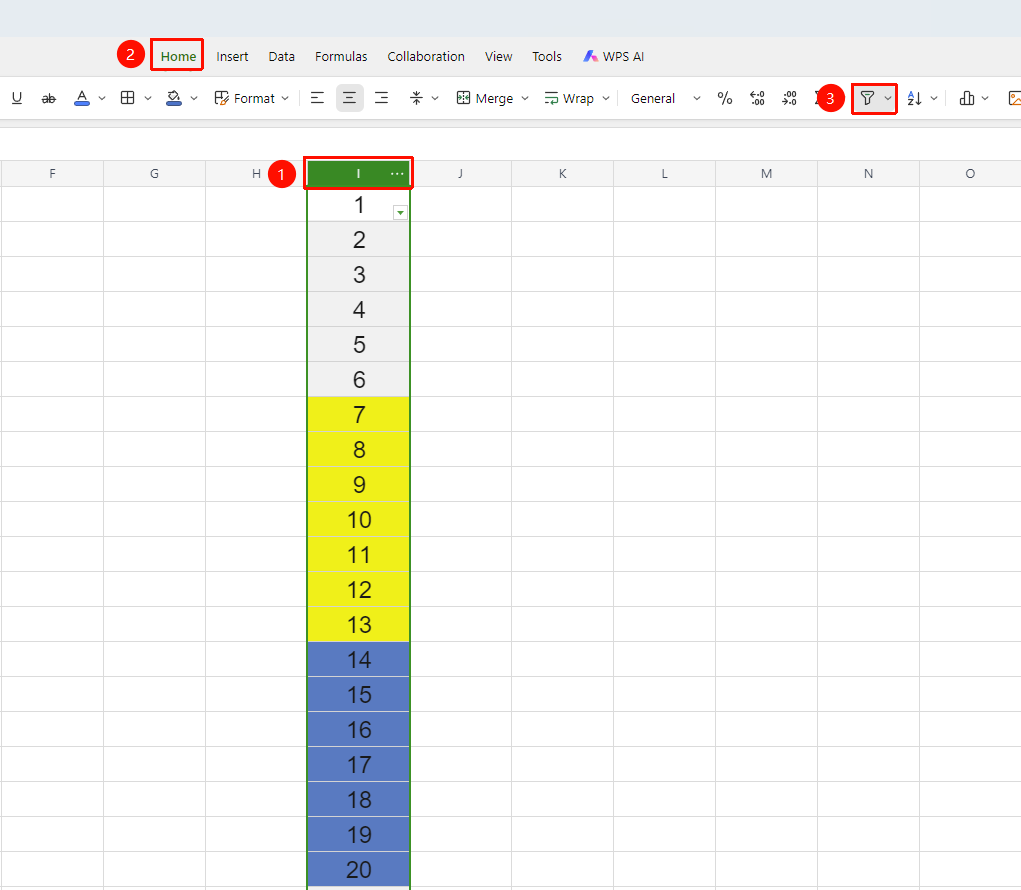Click the Borders icon
Image resolution: width=1021 pixels, height=890 pixels.
[128, 98]
